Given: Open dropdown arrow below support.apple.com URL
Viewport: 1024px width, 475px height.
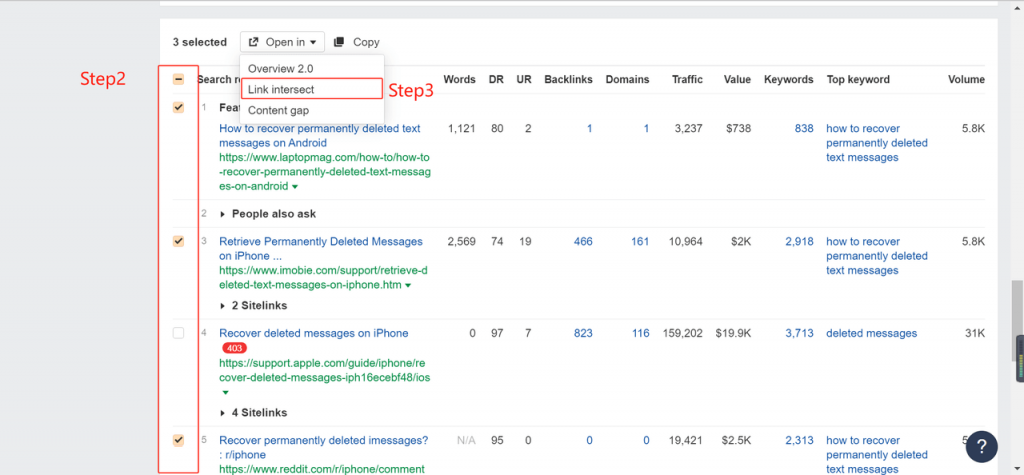Looking at the screenshot, I should 225,393.
